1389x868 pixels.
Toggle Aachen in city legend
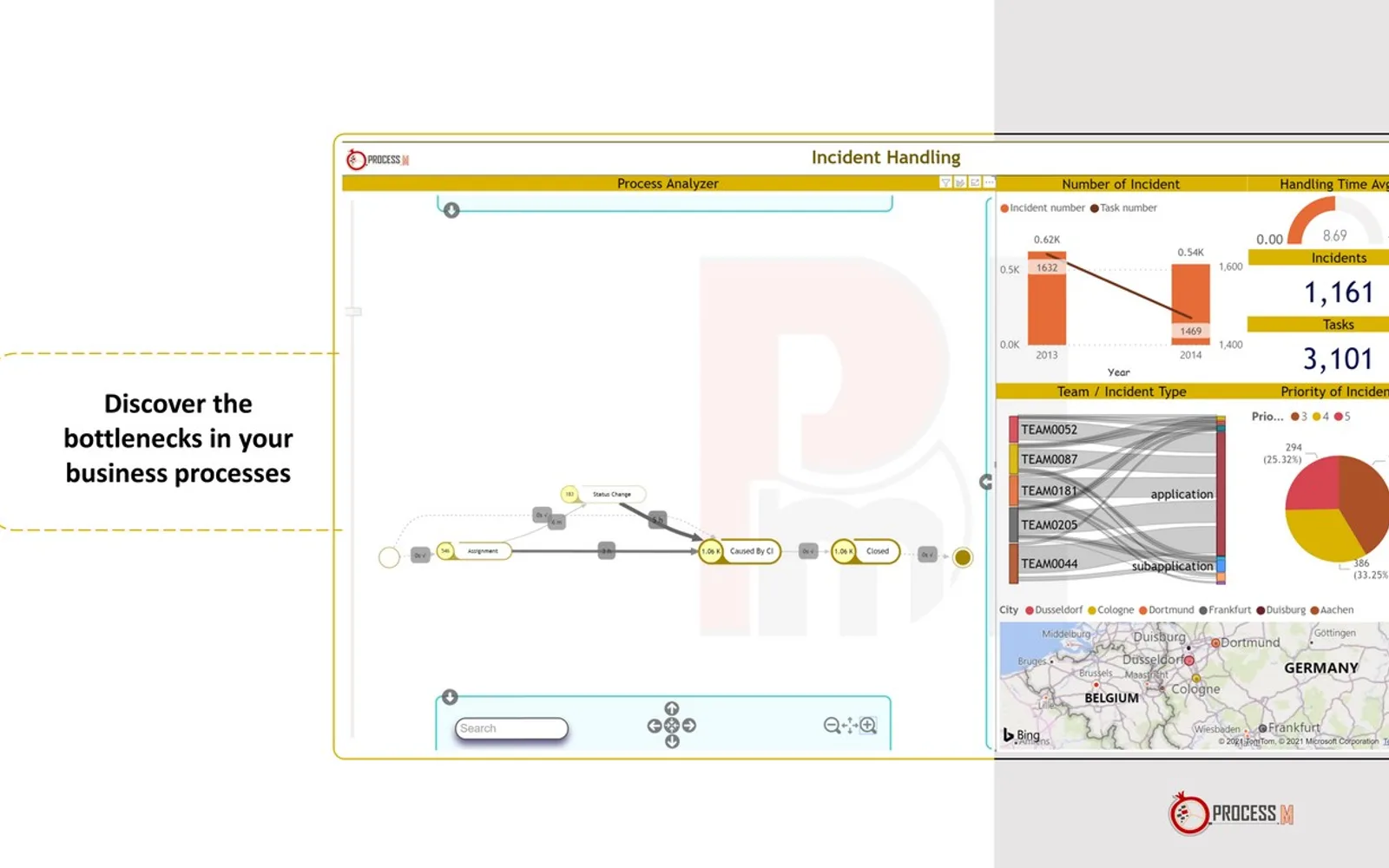(1332, 610)
